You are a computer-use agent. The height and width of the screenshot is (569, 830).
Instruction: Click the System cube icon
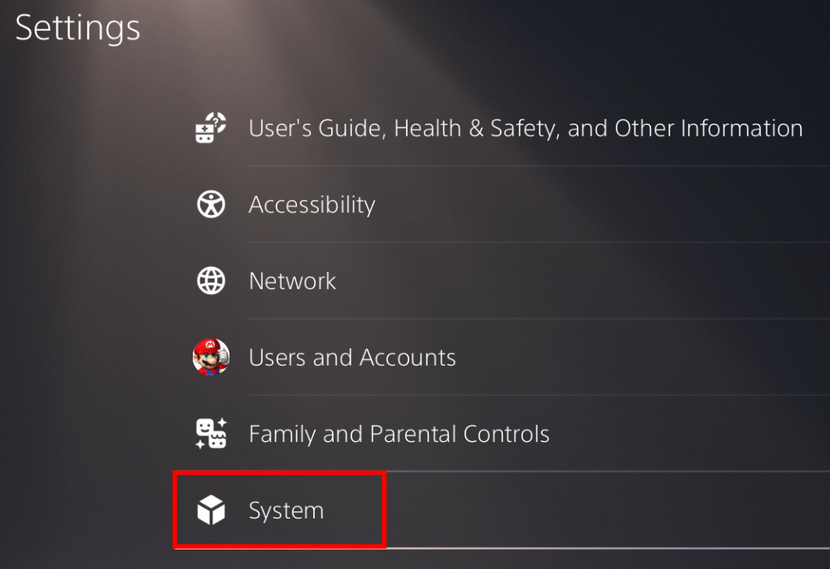point(211,511)
